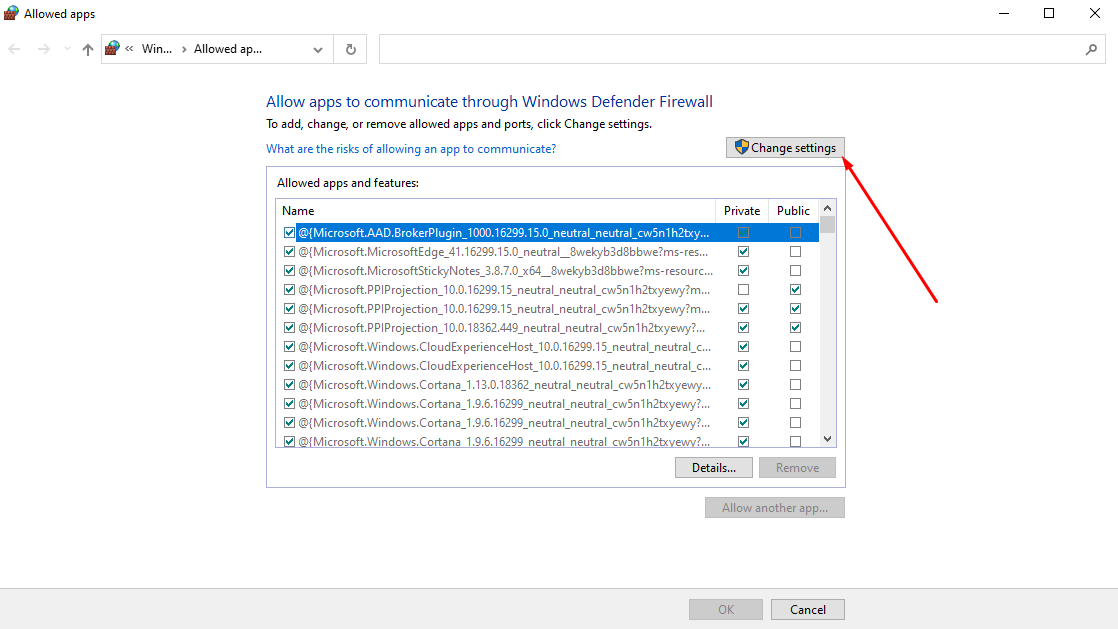The image size is (1118, 629).
Task: Minimize the Allowed apps window
Action: coord(1004,14)
